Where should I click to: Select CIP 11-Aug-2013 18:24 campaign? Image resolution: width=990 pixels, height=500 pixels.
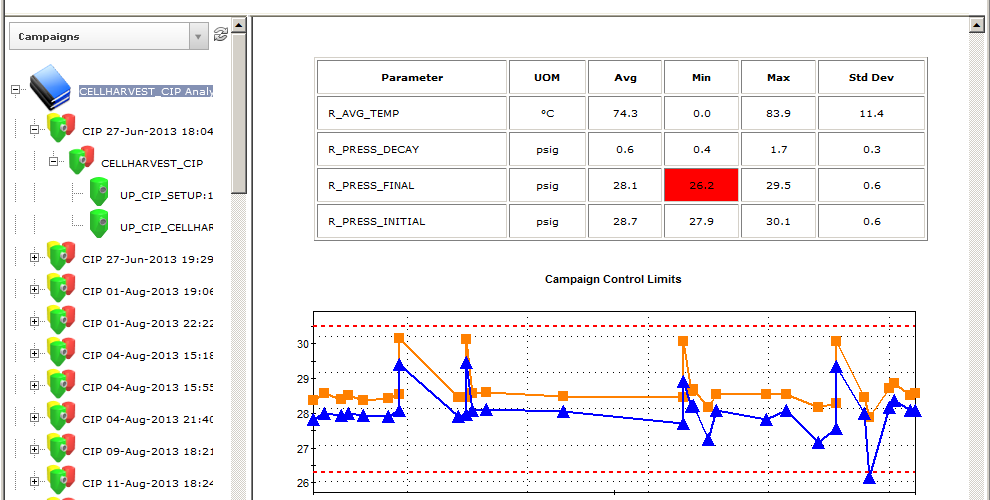point(148,484)
